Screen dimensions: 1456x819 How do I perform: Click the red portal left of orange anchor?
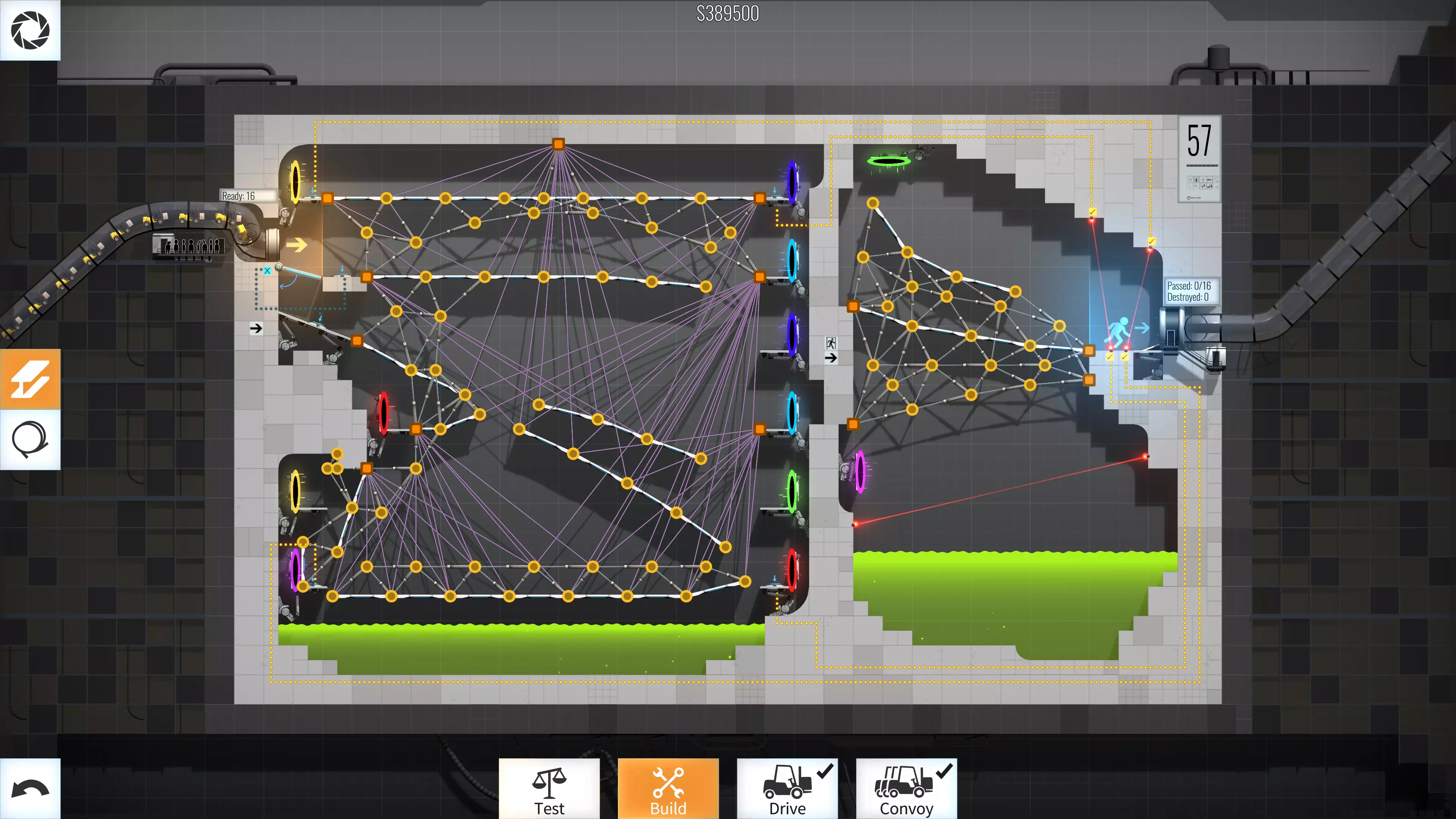point(384,413)
